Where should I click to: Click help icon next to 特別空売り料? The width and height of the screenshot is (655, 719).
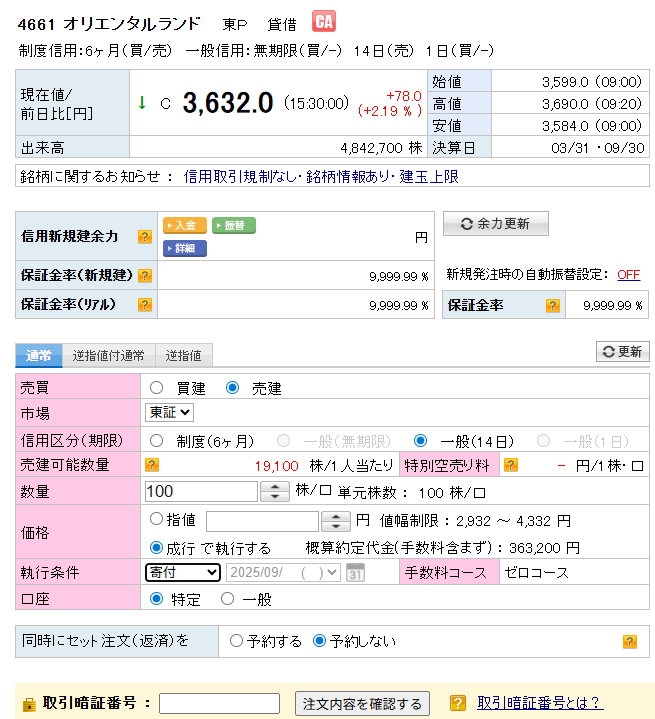pos(510,465)
